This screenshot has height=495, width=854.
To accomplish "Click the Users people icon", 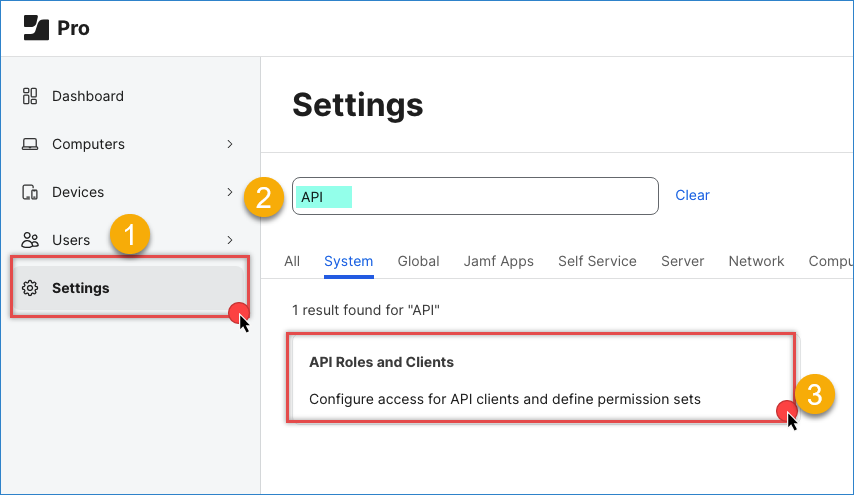I will click(x=30, y=240).
